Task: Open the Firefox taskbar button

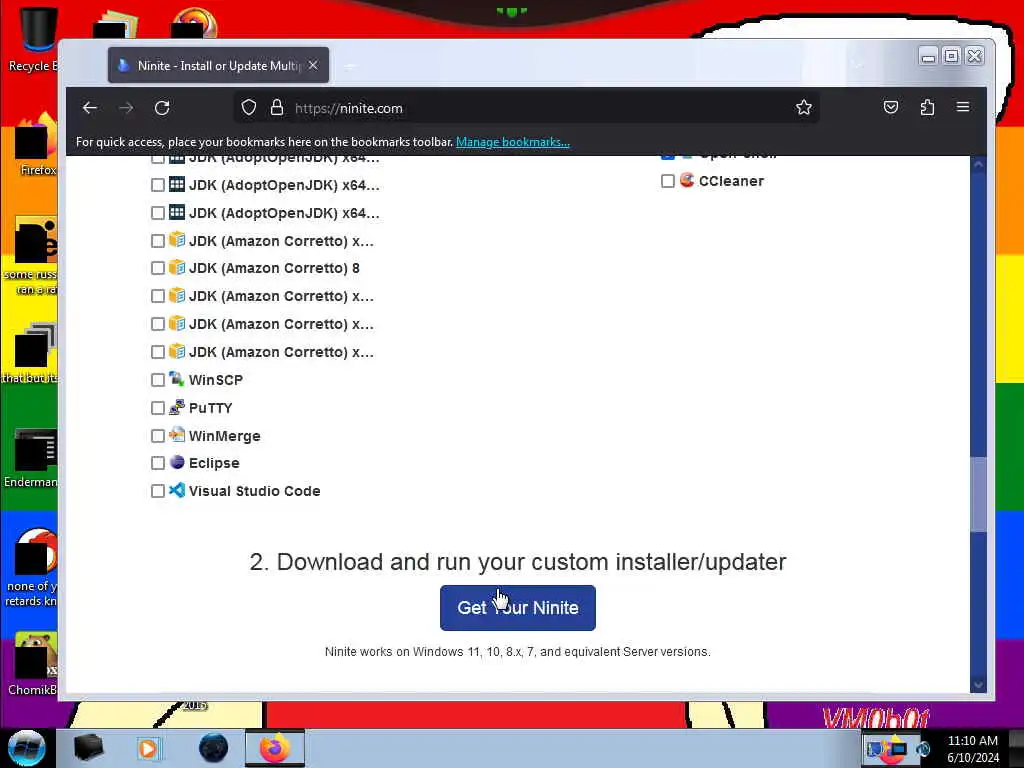Action: (275, 748)
